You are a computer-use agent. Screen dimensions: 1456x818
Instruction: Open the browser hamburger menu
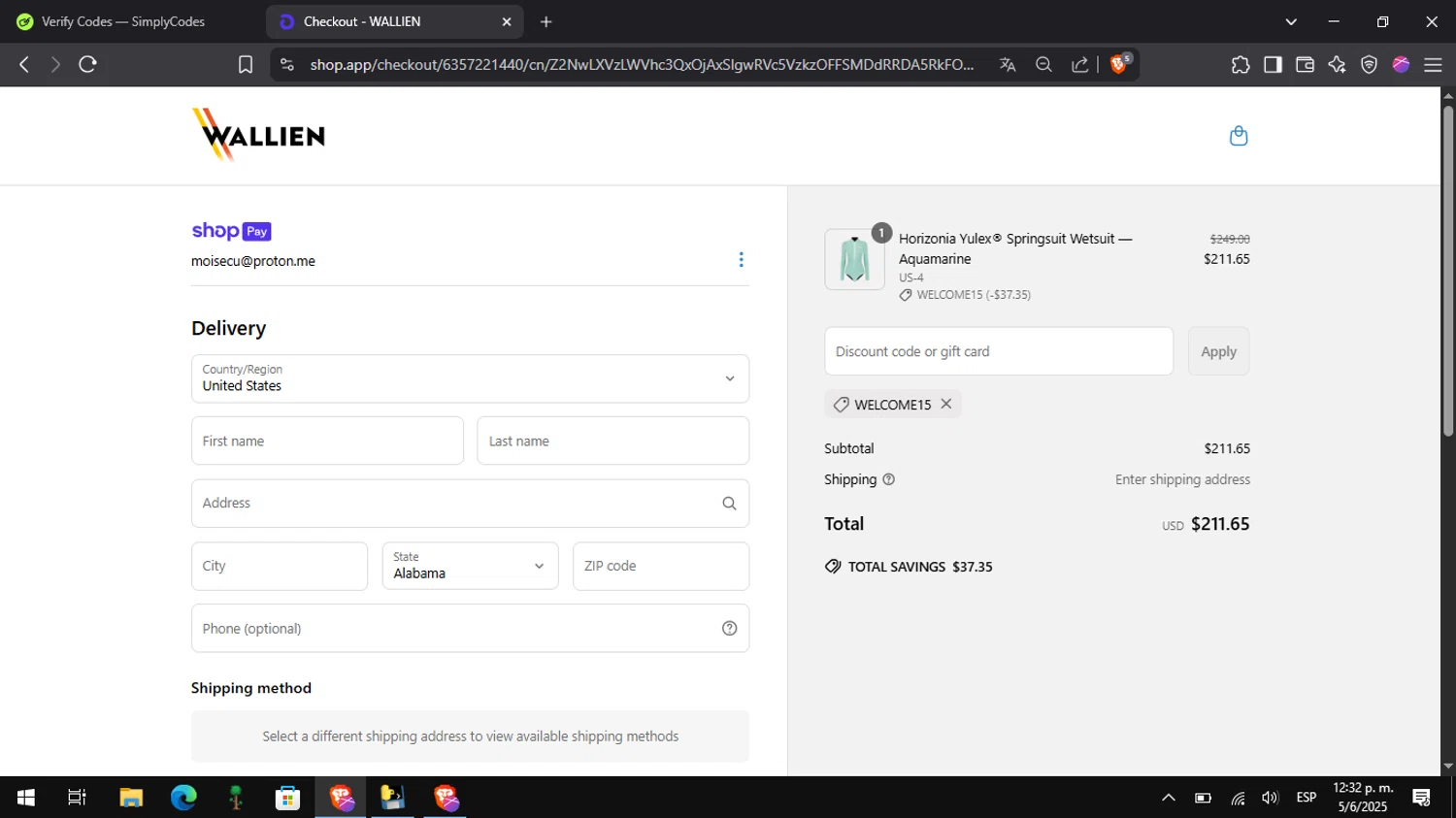pos(1433,64)
